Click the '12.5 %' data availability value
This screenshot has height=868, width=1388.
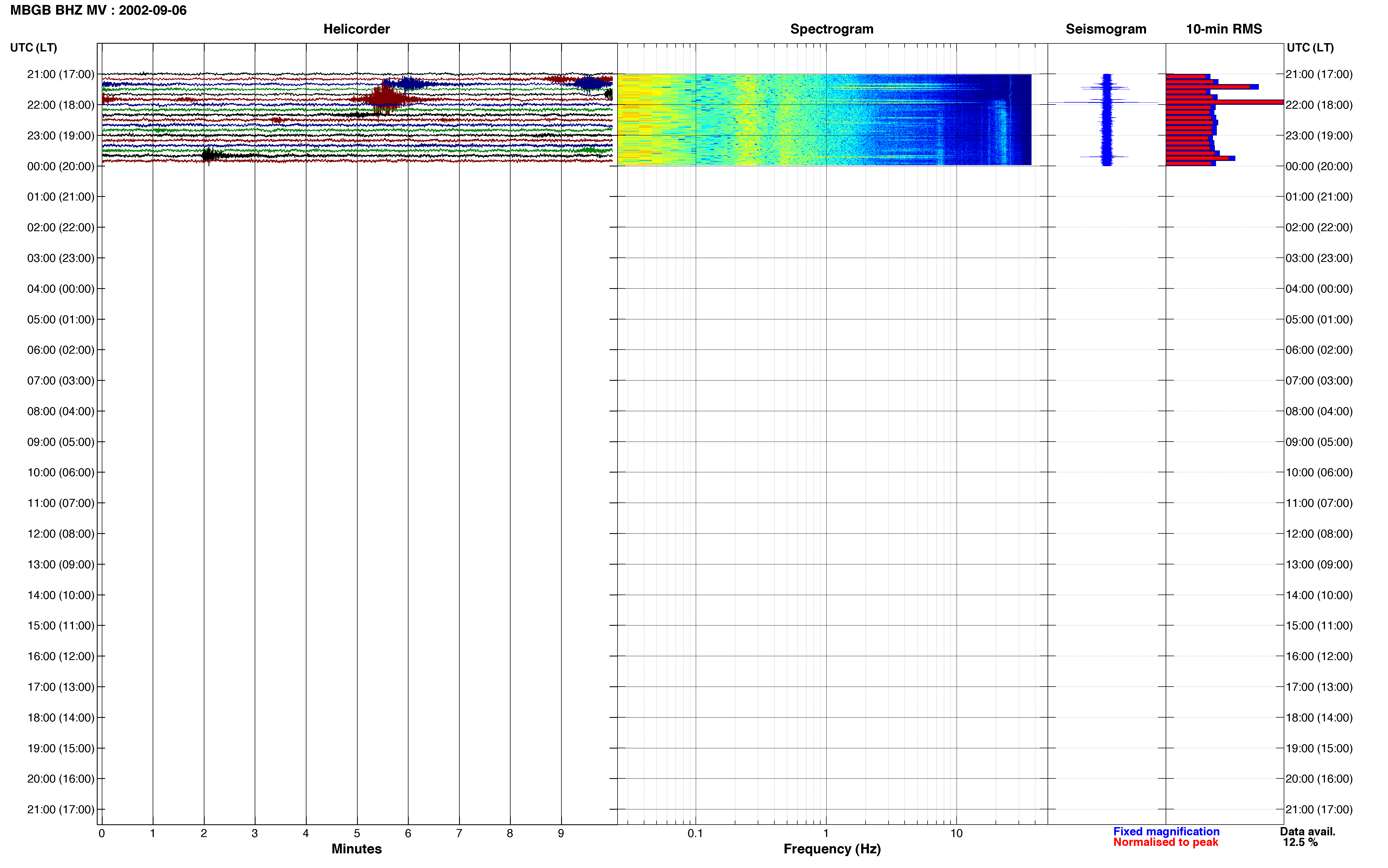pyautogui.click(x=1301, y=842)
